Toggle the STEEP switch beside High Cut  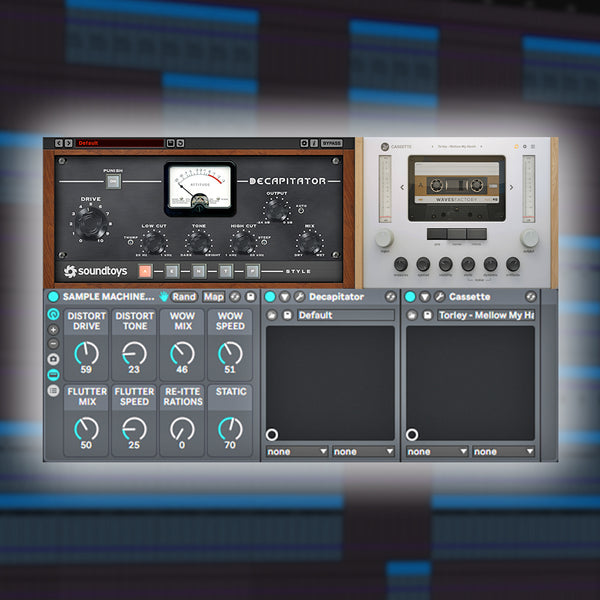point(264,243)
